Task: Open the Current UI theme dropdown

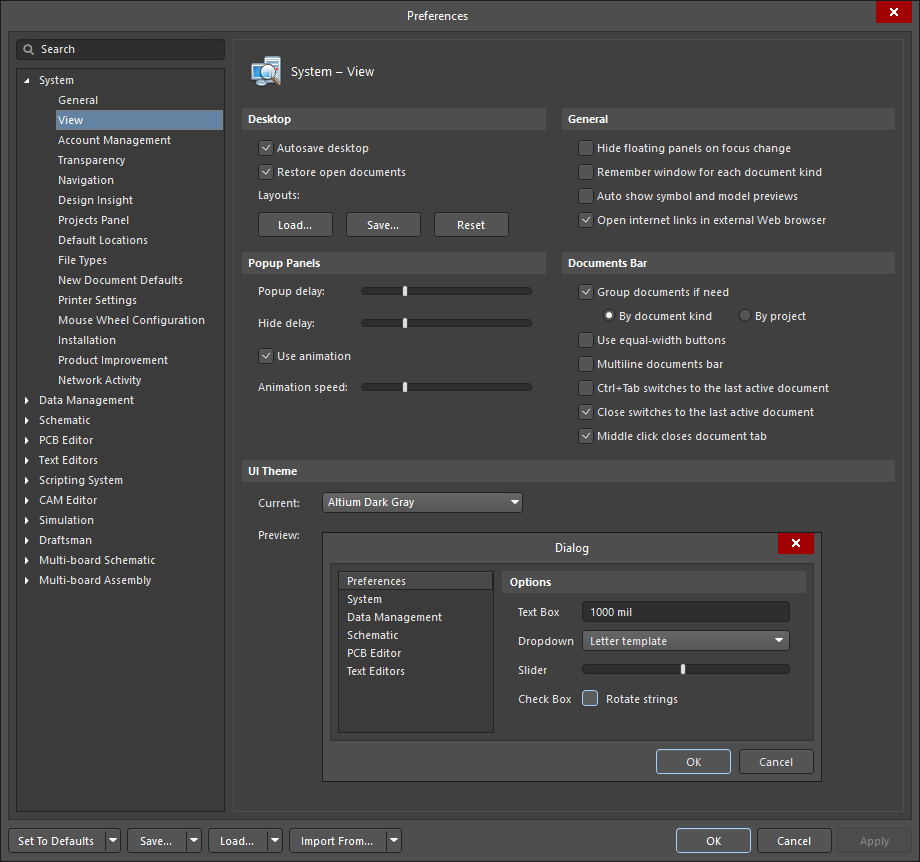Action: 514,502
